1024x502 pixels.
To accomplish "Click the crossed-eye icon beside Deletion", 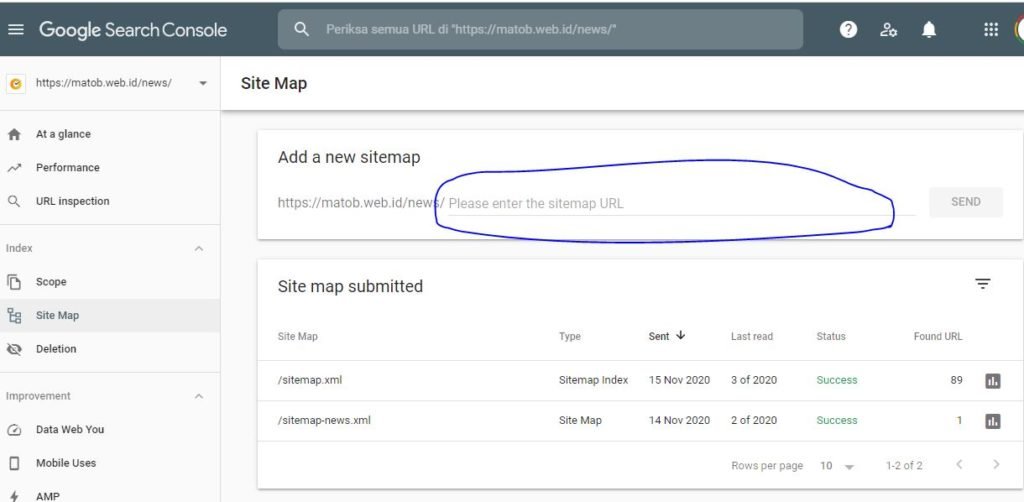I will (14, 349).
